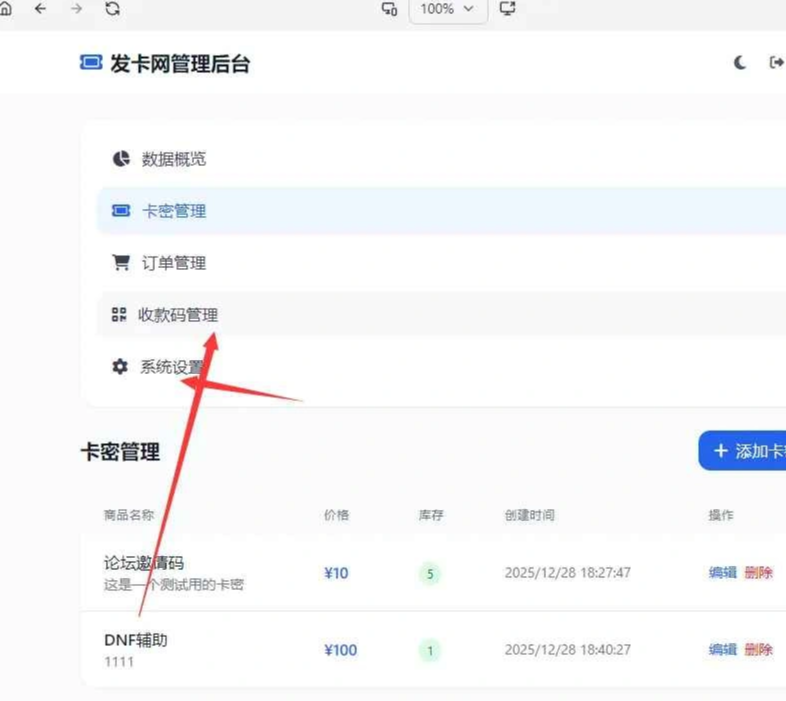Click the stock badge showing 5

click(430, 574)
